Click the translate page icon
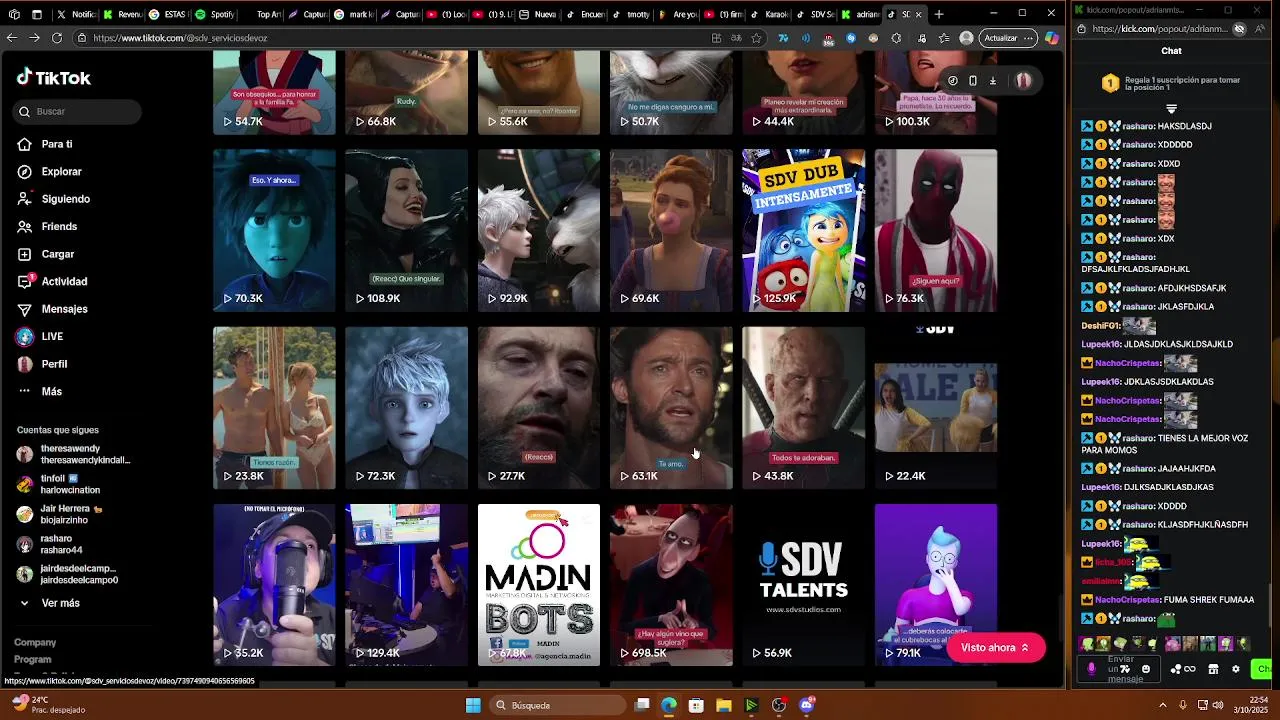The width and height of the screenshot is (1280, 720). pyautogui.click(x=737, y=38)
